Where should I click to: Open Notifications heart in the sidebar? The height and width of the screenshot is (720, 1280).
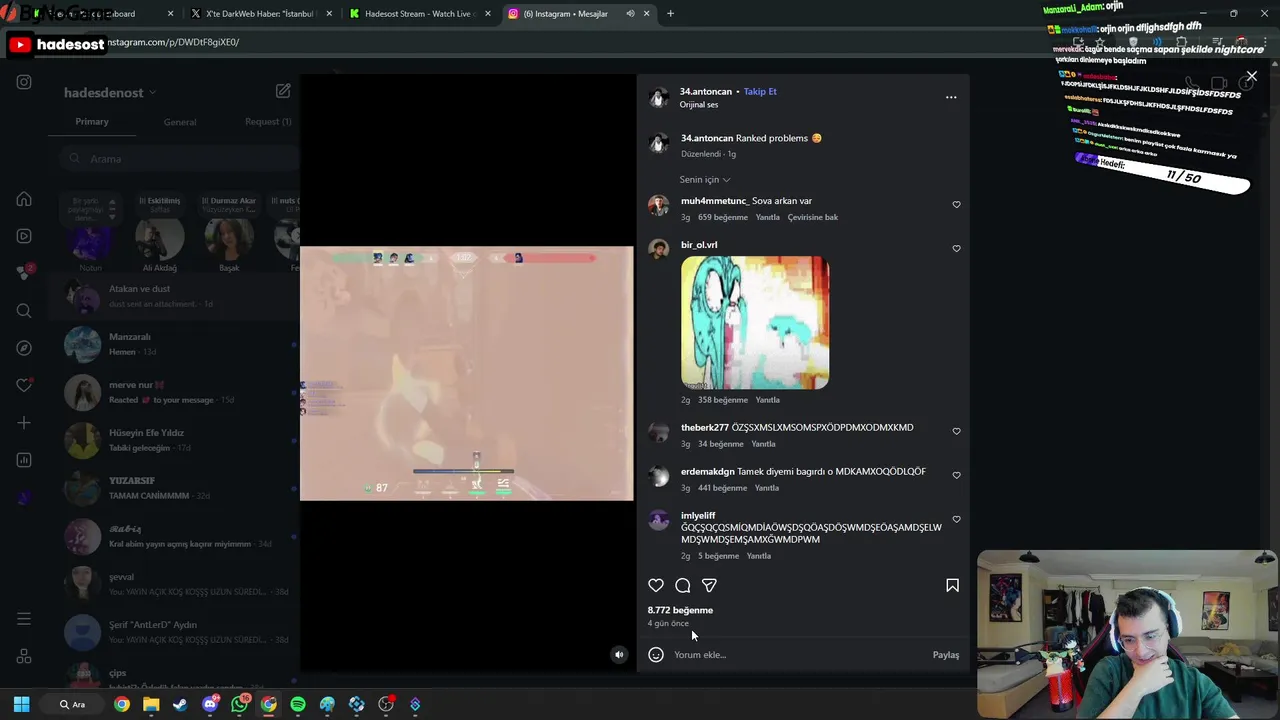pos(24,385)
